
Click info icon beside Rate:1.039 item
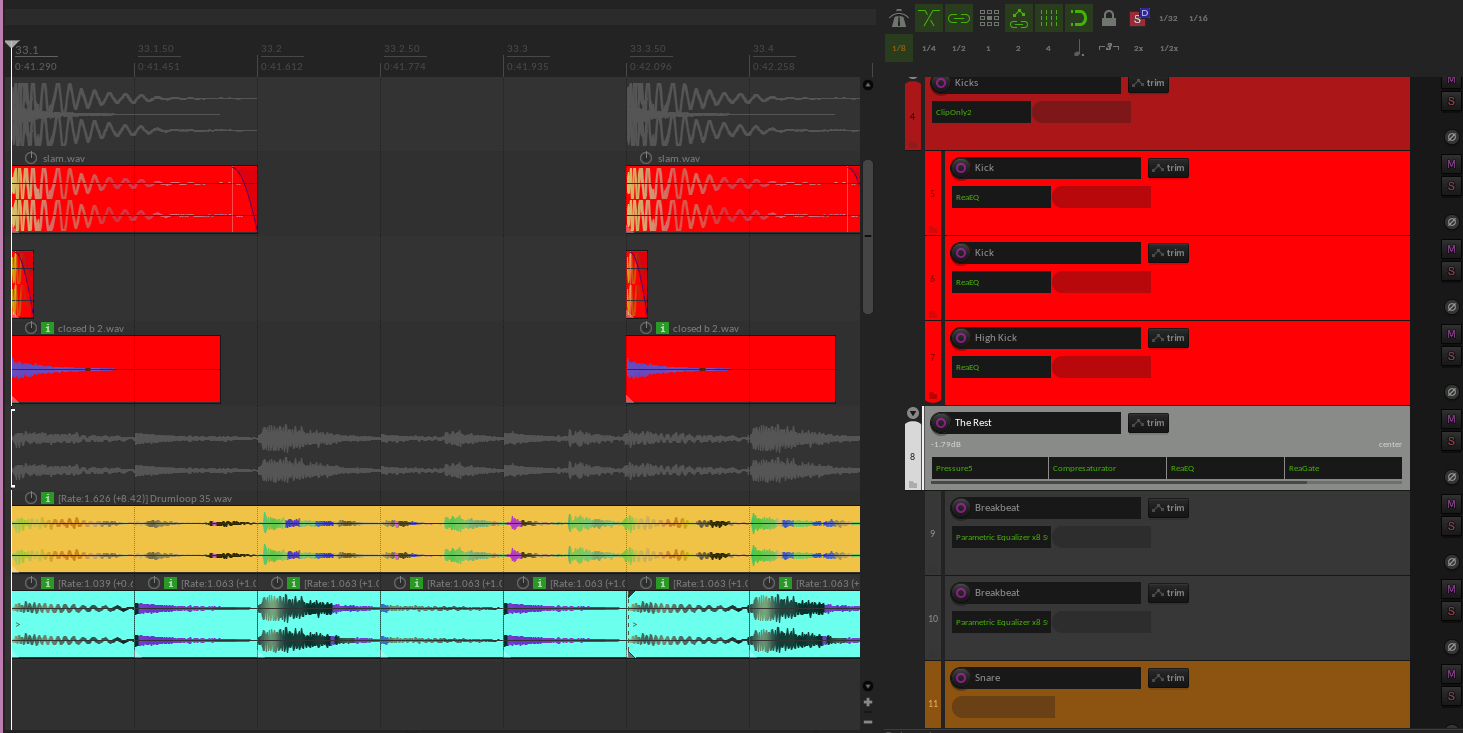pyautogui.click(x=48, y=583)
